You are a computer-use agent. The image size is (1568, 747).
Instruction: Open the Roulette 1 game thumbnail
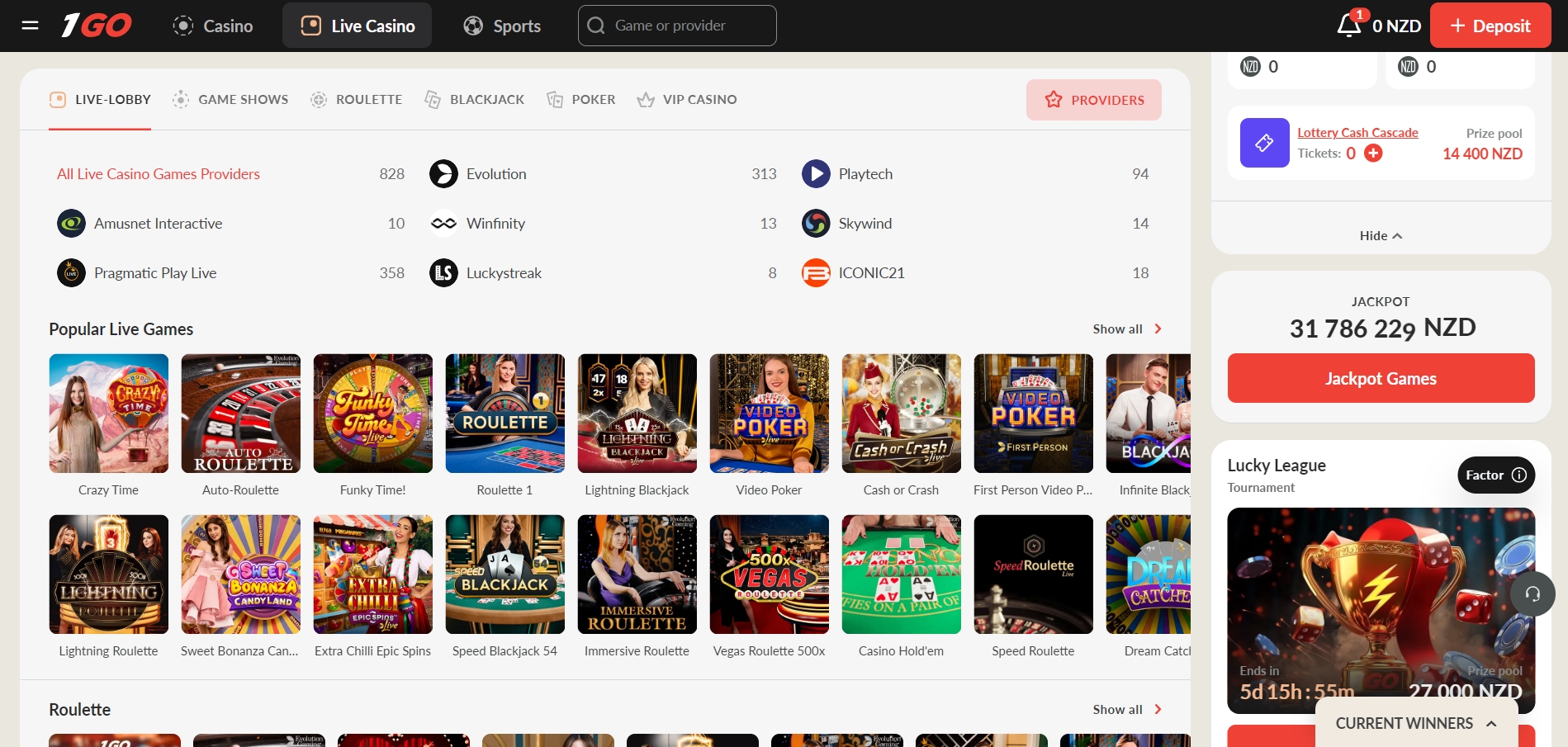pos(505,414)
